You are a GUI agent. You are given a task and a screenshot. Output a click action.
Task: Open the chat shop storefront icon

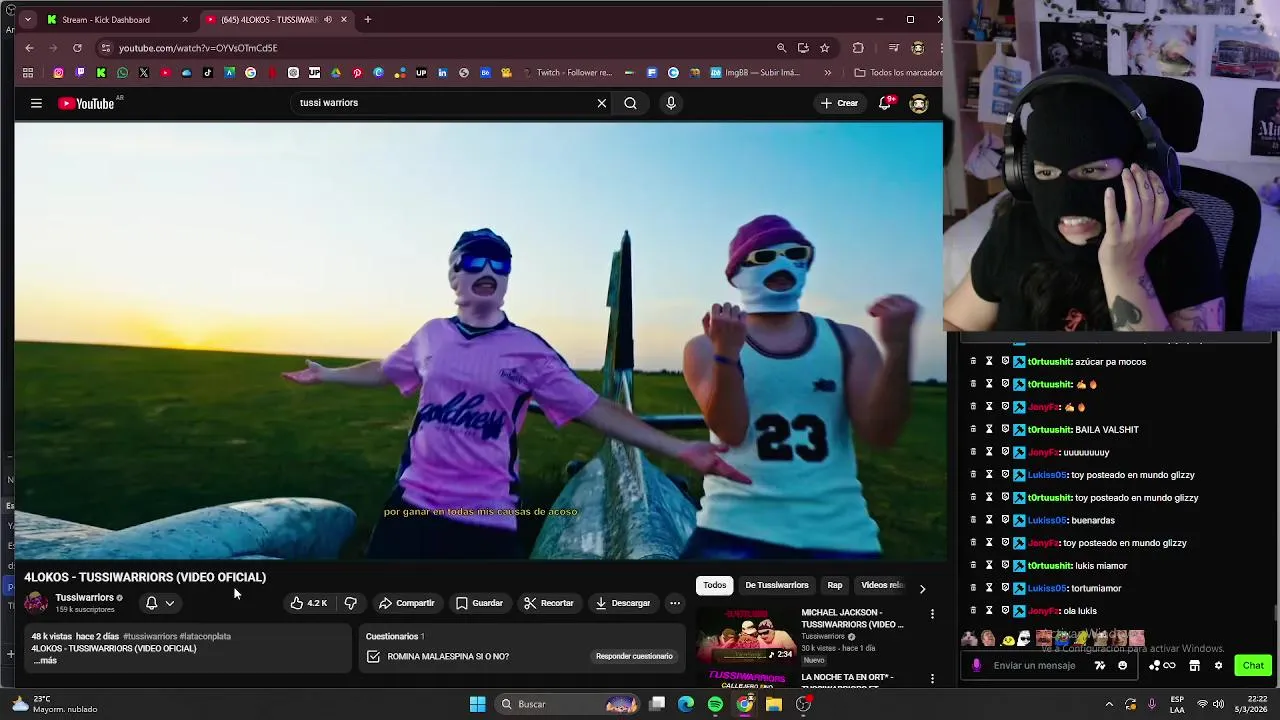(1194, 665)
